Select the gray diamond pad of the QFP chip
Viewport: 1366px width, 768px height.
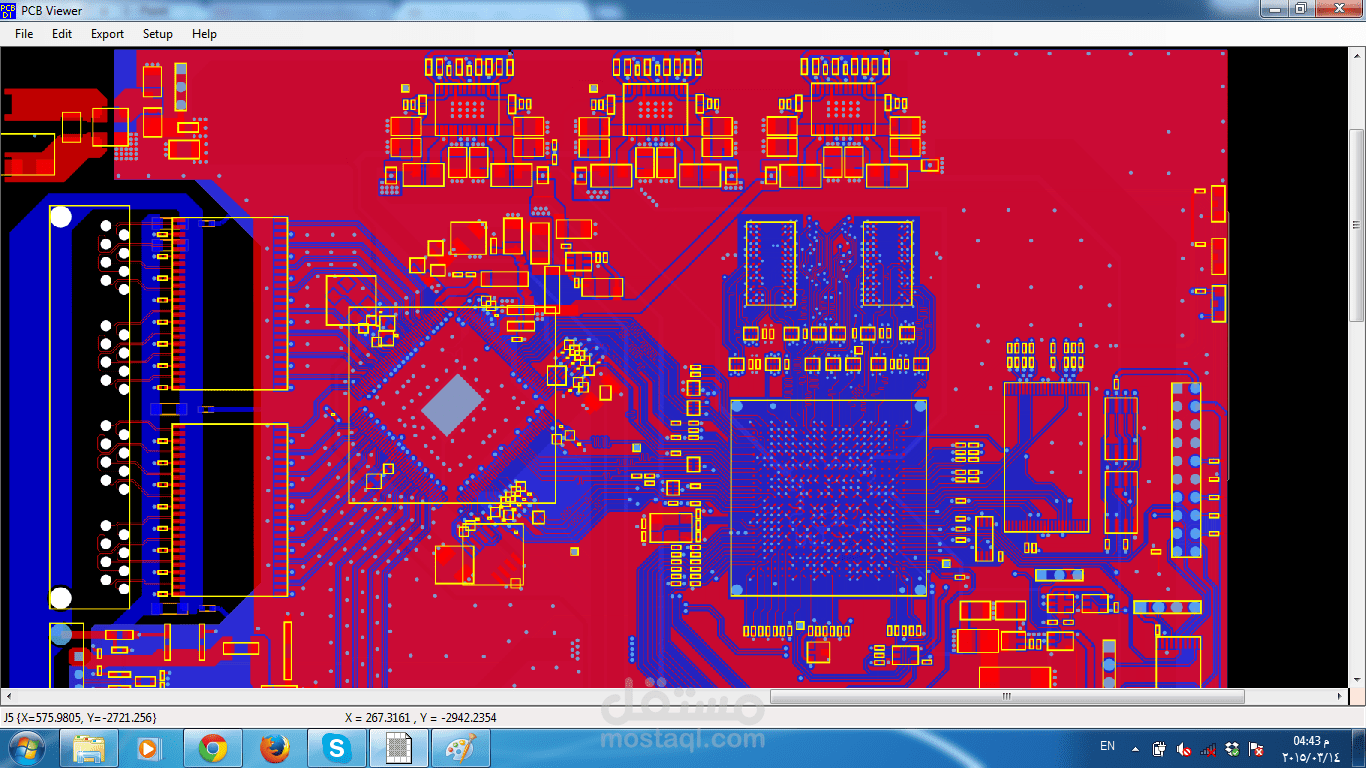pos(452,405)
